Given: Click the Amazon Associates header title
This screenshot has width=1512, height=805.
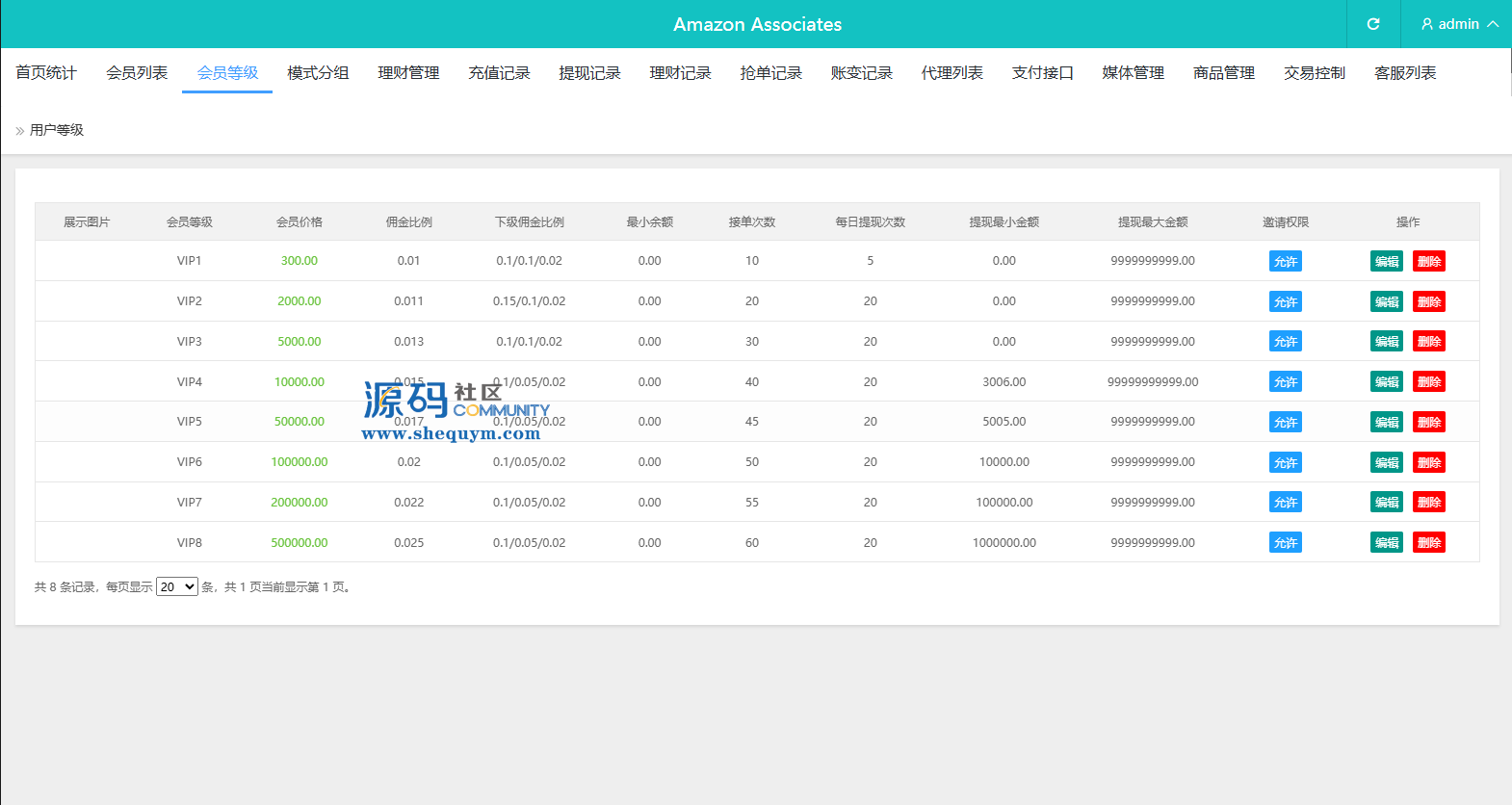Looking at the screenshot, I should coord(757,24).
